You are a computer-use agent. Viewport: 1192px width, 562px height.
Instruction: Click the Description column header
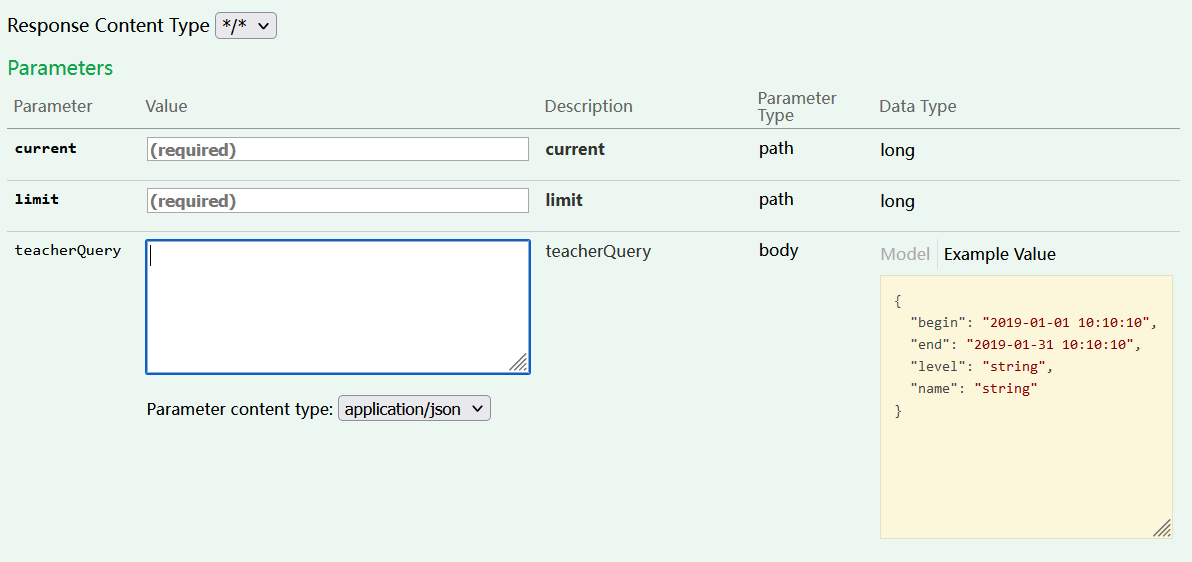(x=588, y=106)
